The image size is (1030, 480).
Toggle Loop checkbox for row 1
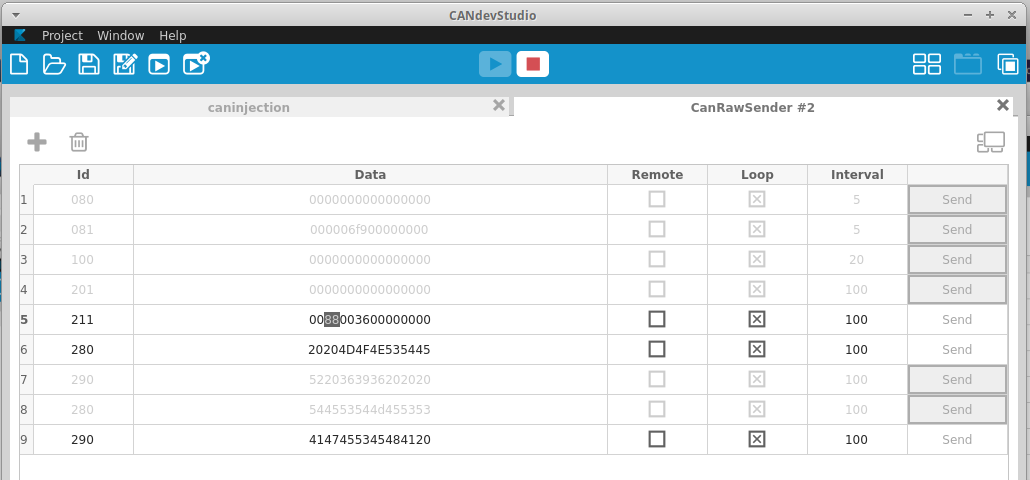pos(757,199)
